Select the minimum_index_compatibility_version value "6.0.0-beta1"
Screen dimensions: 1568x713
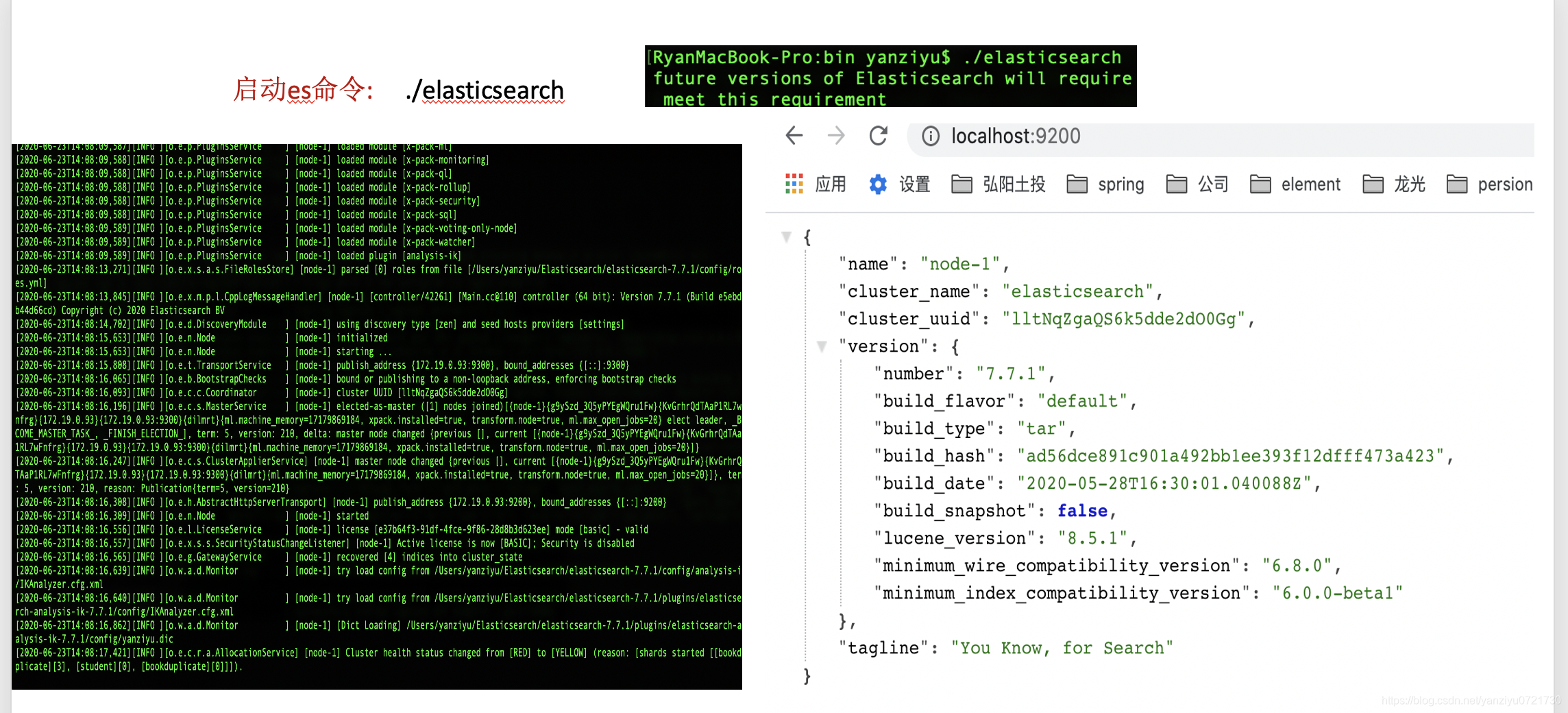pyautogui.click(x=1338, y=593)
